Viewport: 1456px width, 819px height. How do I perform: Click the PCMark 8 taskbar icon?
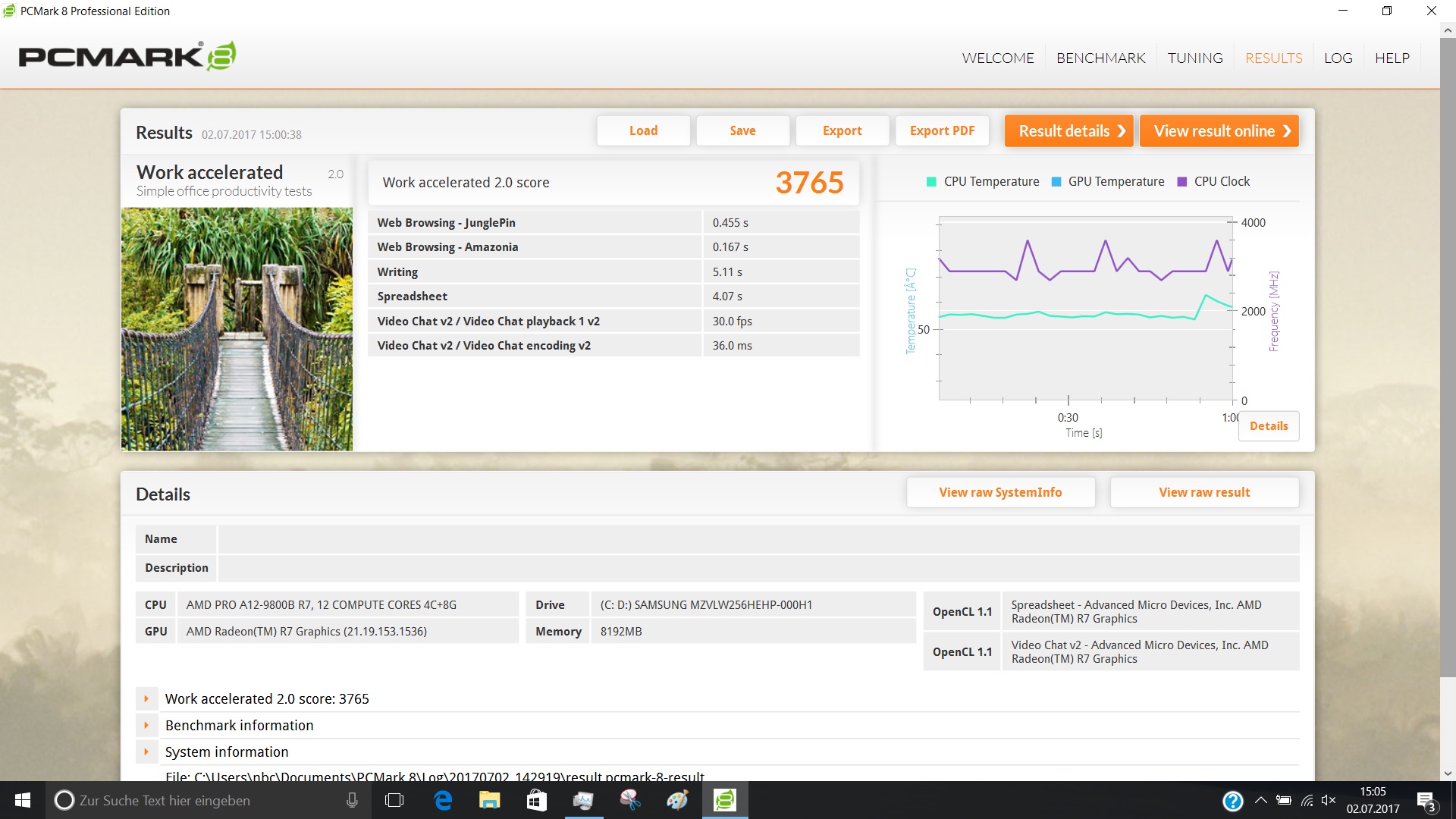tap(725, 800)
